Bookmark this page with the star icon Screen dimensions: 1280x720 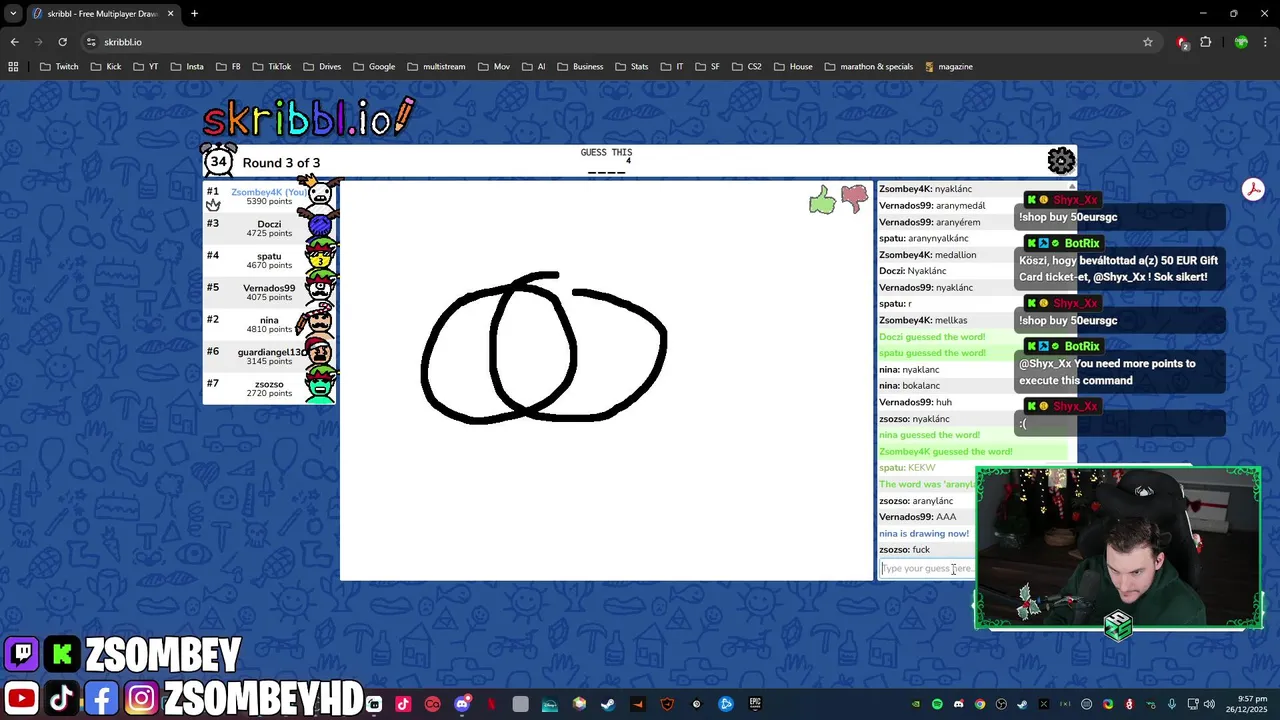point(1148,42)
